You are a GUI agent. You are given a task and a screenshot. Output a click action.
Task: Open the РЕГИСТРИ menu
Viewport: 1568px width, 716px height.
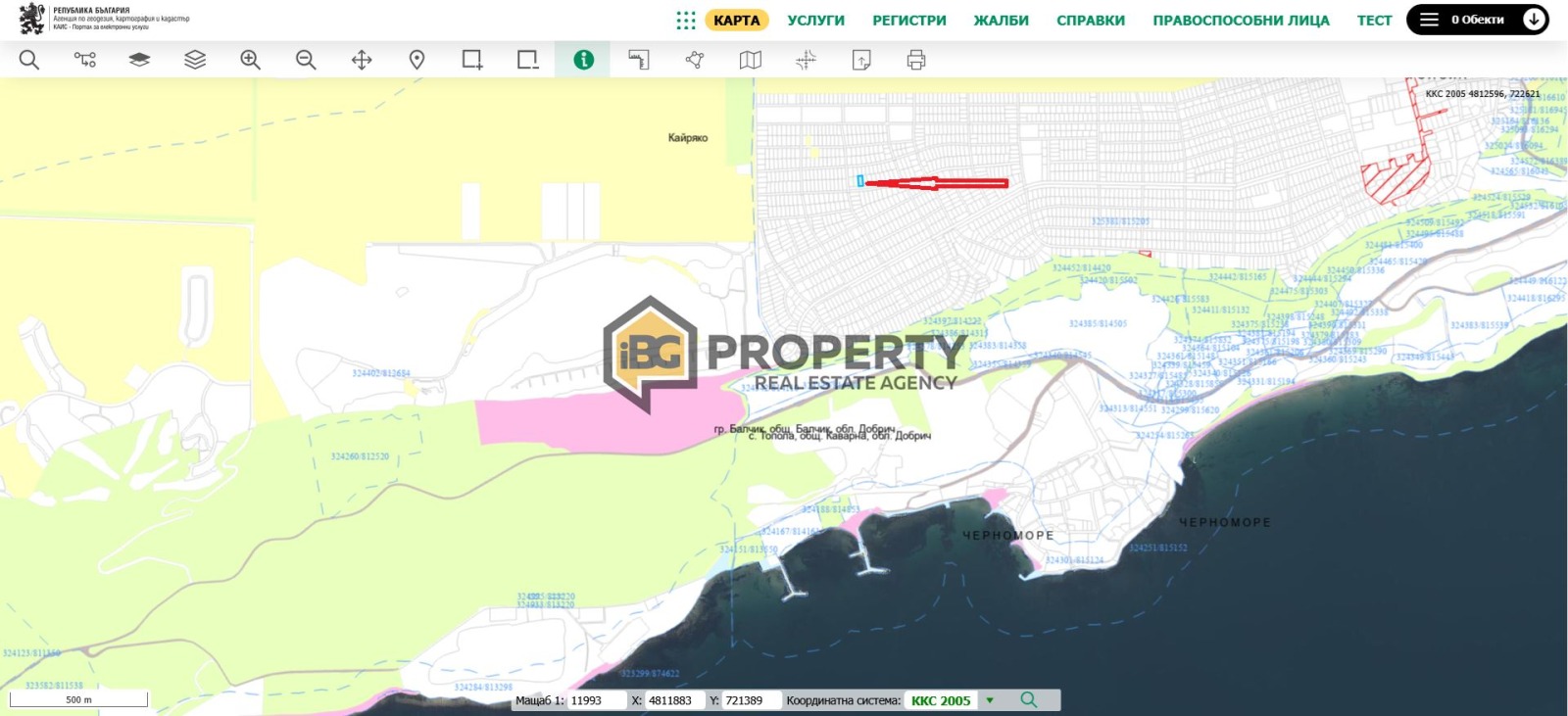(909, 20)
